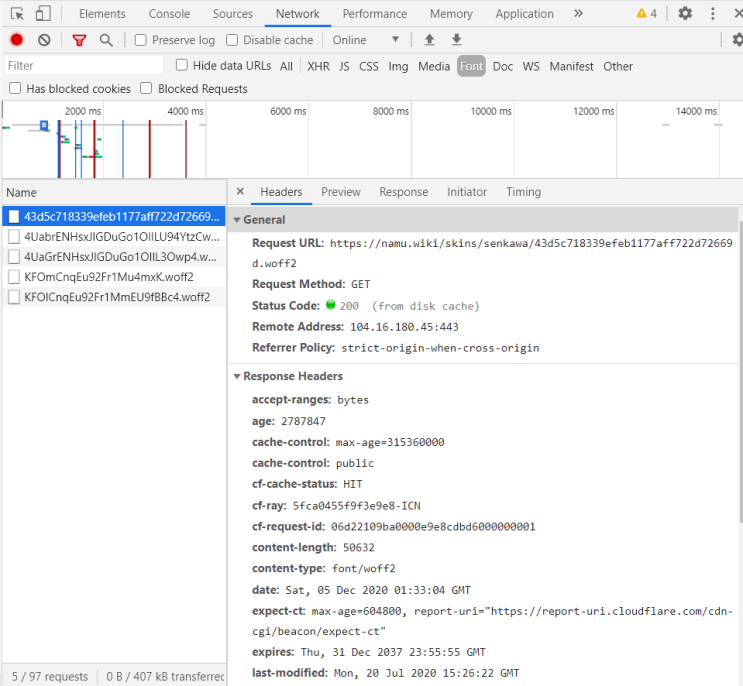743x686 pixels.
Task: Filter requests by JS
Action: pos(344,66)
